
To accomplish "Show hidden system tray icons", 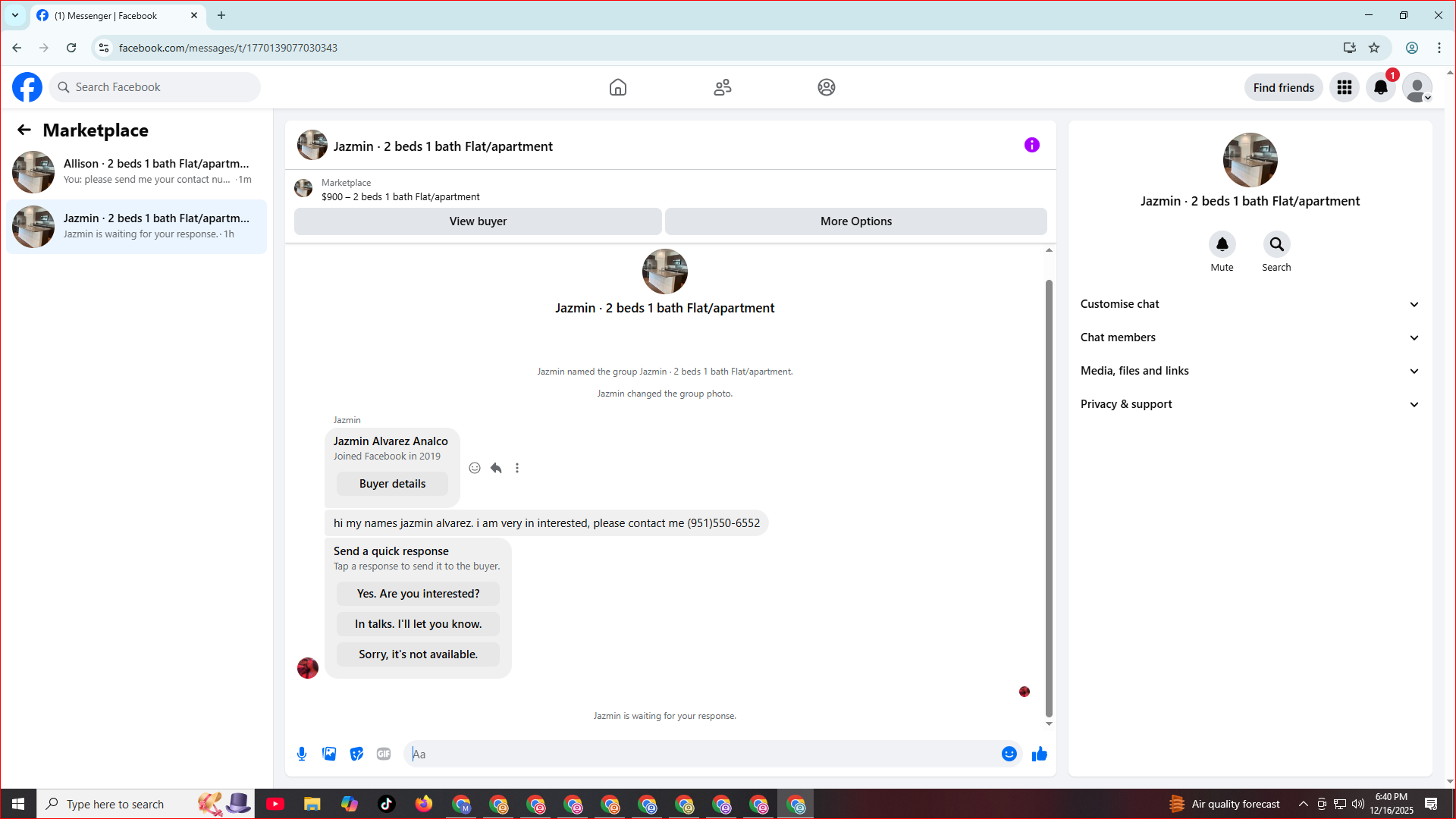I will (x=1304, y=804).
